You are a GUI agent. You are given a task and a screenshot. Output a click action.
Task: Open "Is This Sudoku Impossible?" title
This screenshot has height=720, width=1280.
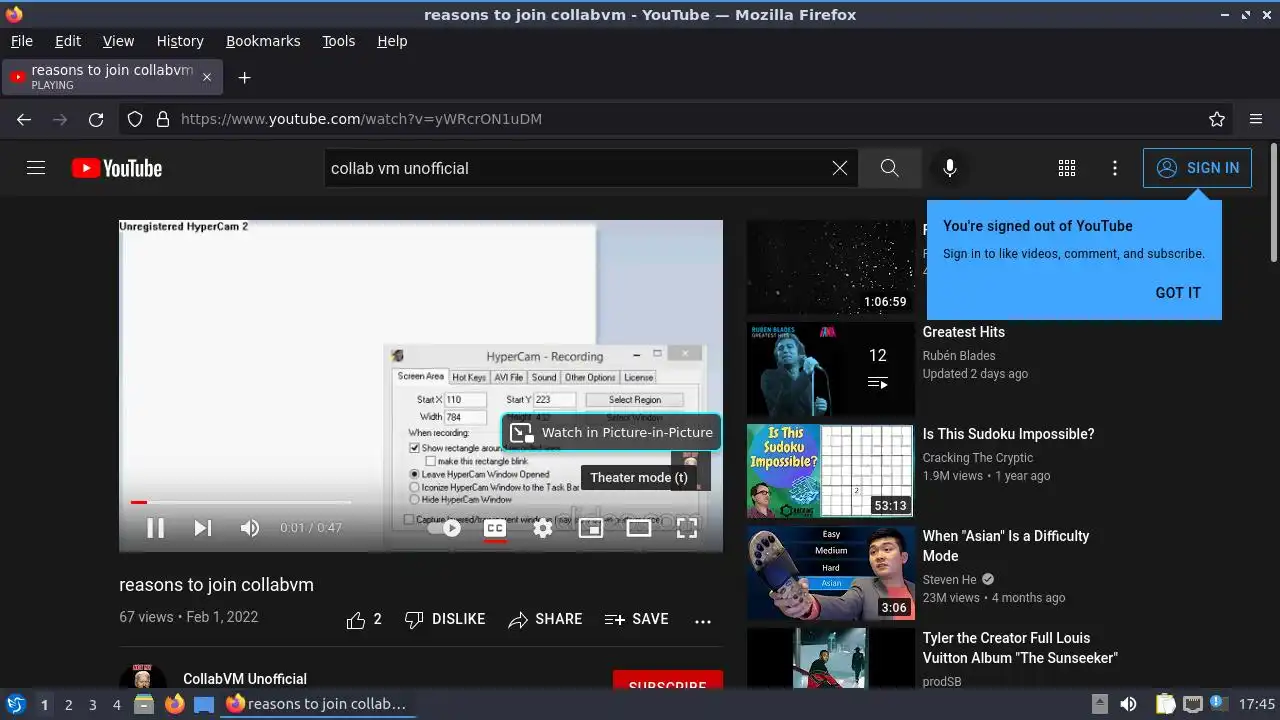click(1008, 434)
